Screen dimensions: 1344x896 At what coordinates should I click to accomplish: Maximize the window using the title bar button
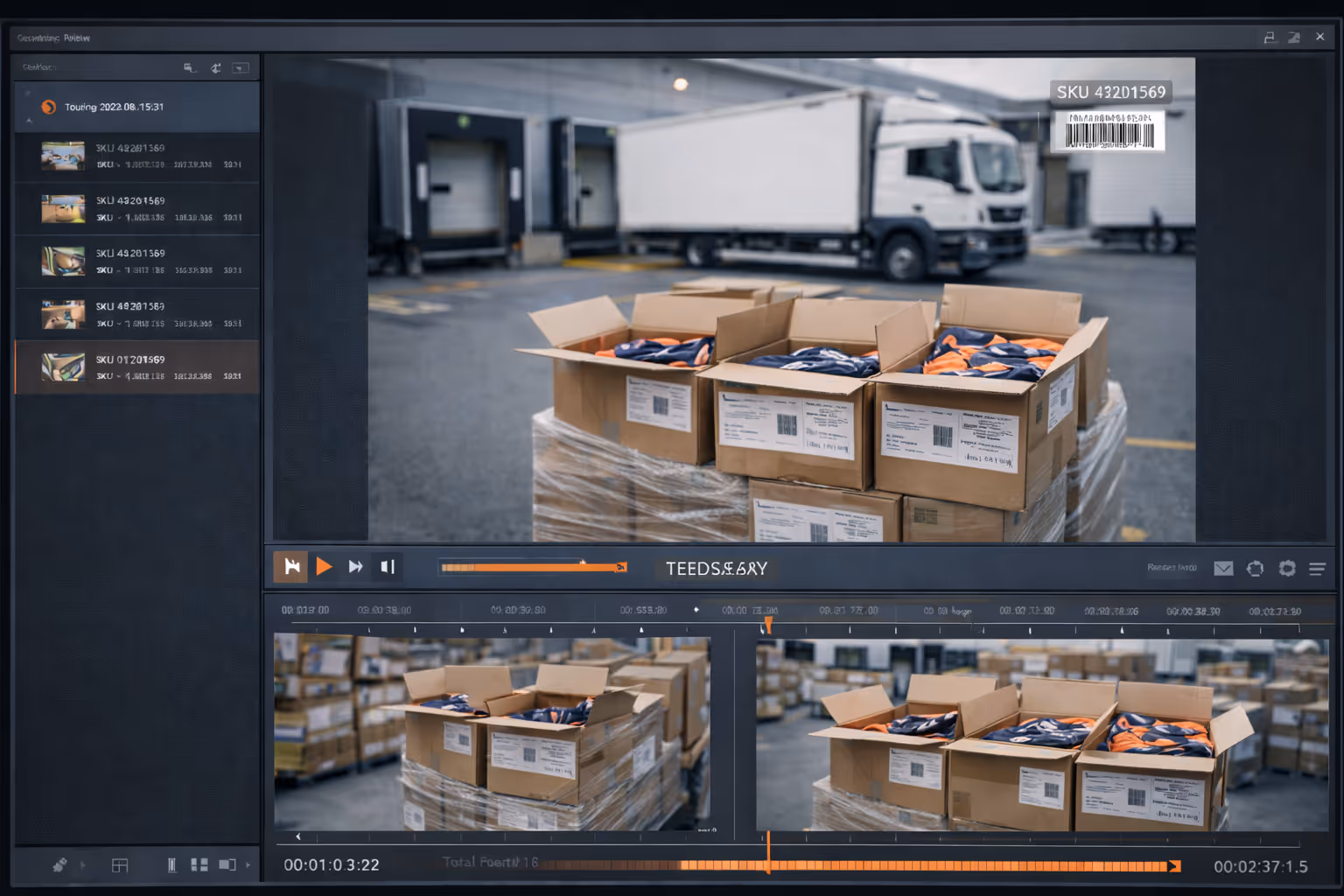[x=1294, y=37]
